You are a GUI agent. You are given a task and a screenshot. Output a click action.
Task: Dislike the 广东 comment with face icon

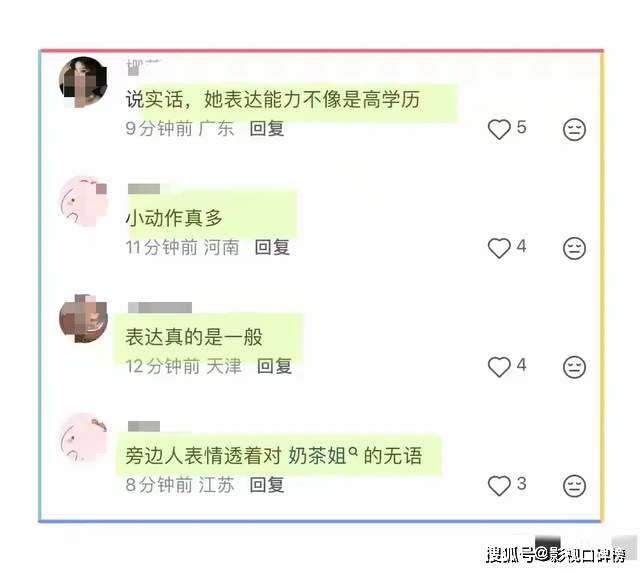tap(574, 129)
